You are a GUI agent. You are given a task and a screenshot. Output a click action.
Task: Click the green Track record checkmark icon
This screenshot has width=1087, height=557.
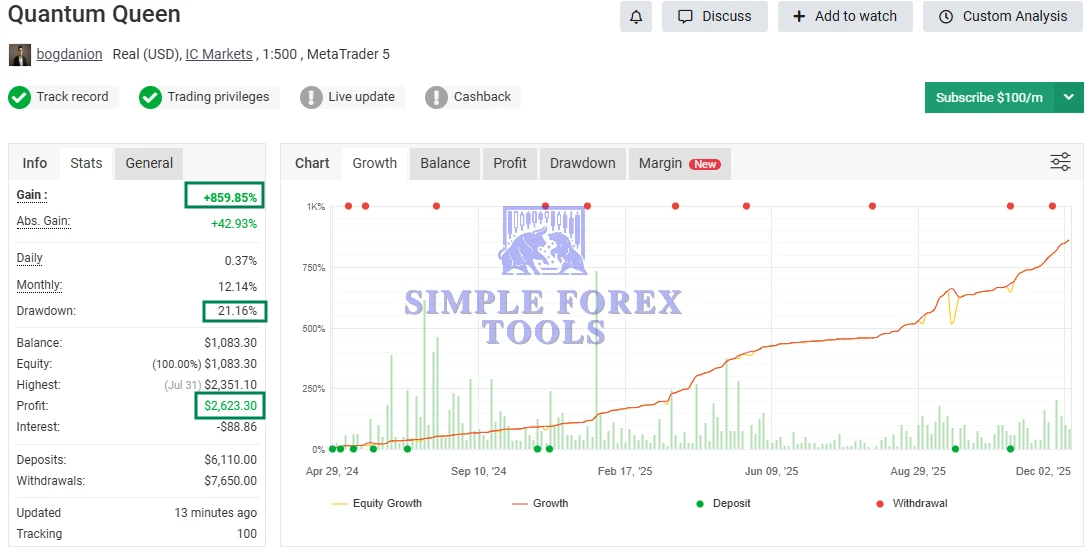point(19,97)
